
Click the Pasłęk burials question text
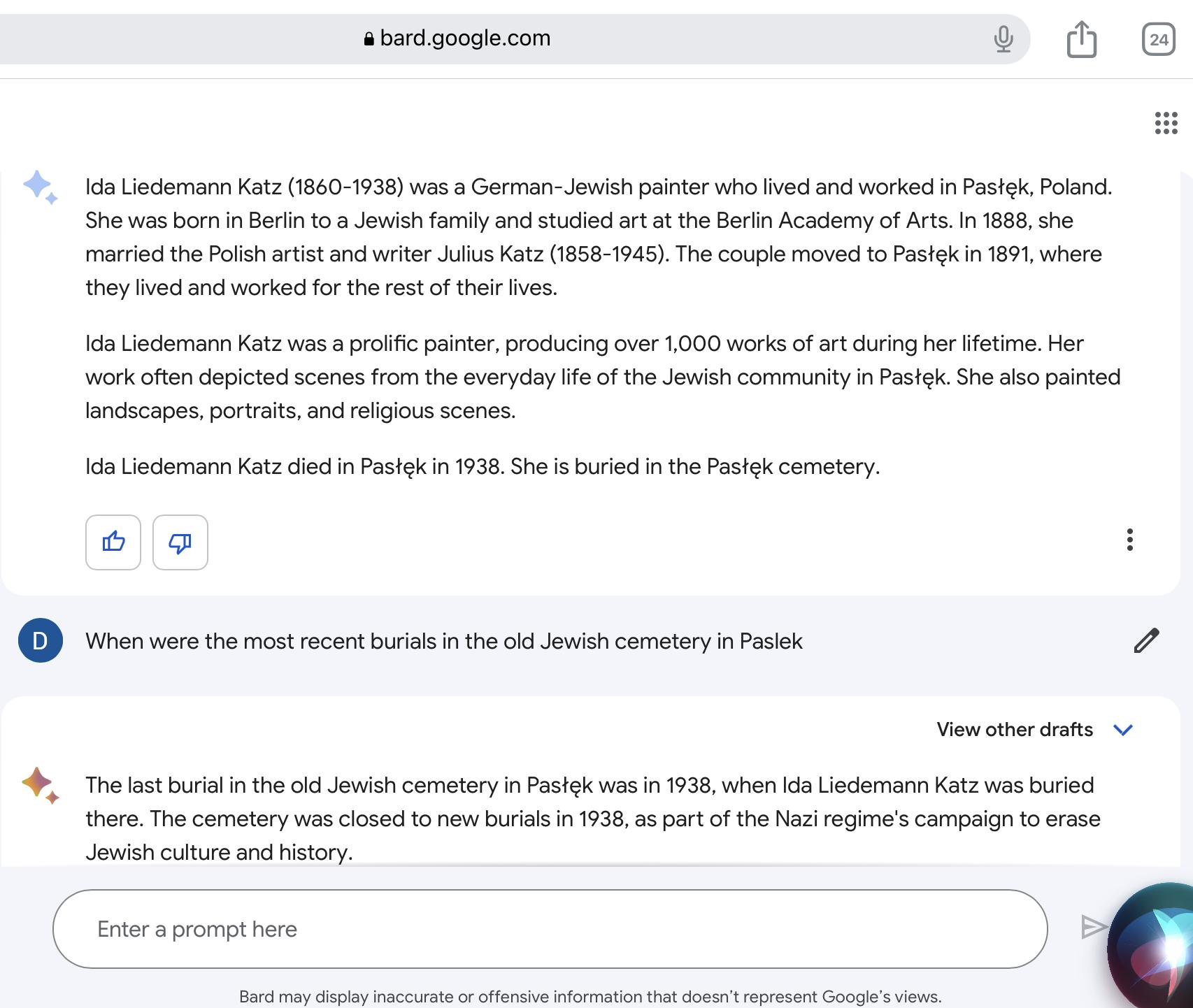tap(444, 641)
